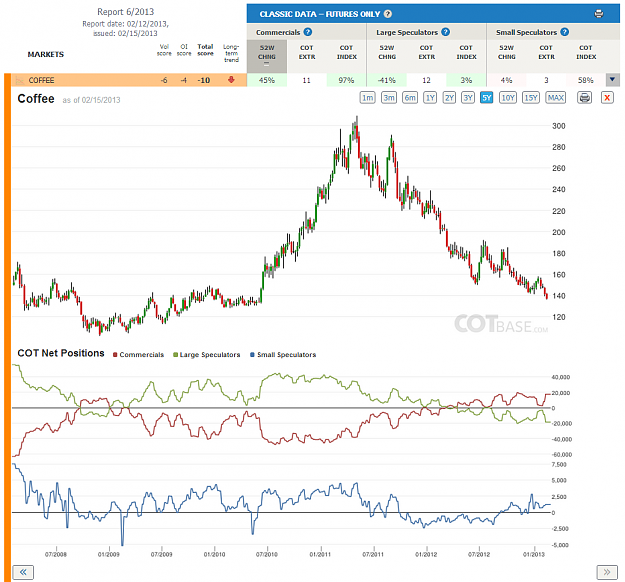The image size is (625, 582).
Task: Switch chart range to 10Y
Action: 508,98
